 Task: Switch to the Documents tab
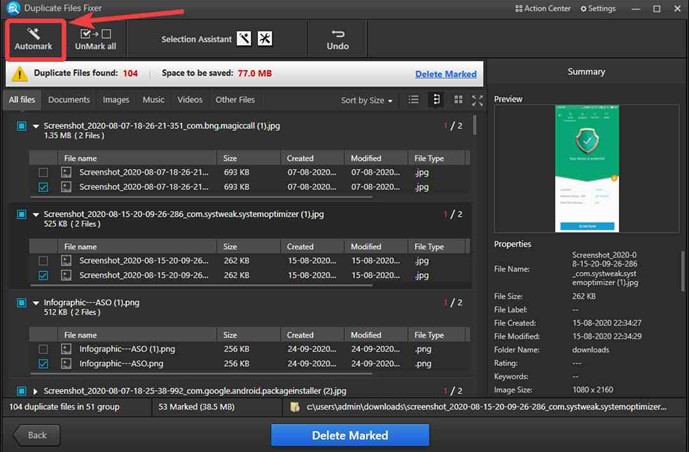(69, 100)
